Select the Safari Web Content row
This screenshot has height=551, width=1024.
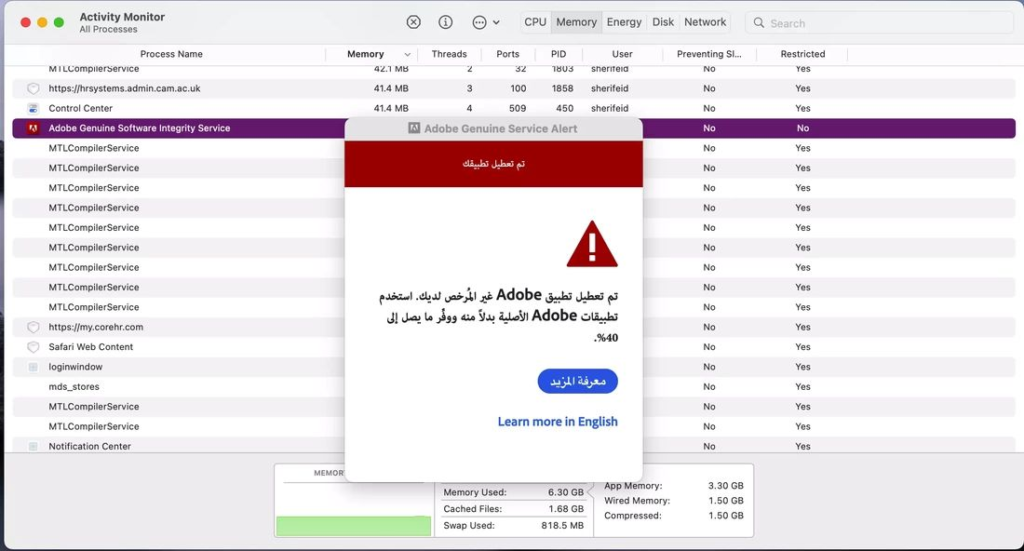tap(513, 347)
